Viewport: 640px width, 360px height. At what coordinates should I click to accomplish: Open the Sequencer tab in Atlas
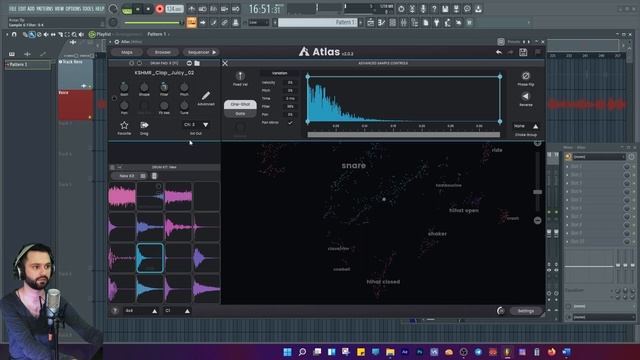pos(201,52)
